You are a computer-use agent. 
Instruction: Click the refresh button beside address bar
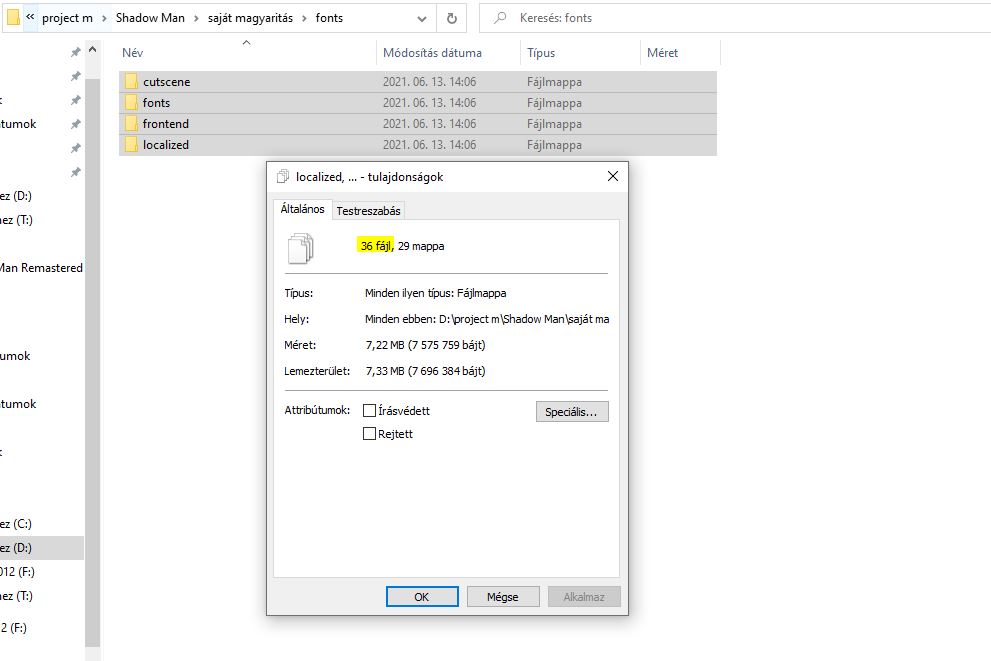point(451,18)
